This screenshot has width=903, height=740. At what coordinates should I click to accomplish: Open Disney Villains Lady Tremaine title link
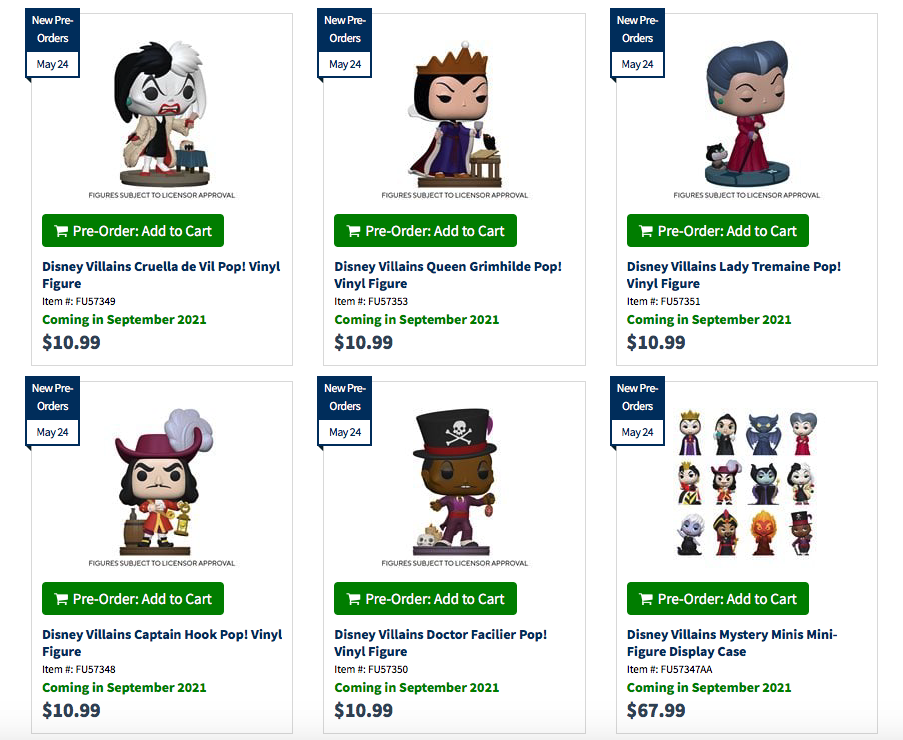click(x=733, y=267)
